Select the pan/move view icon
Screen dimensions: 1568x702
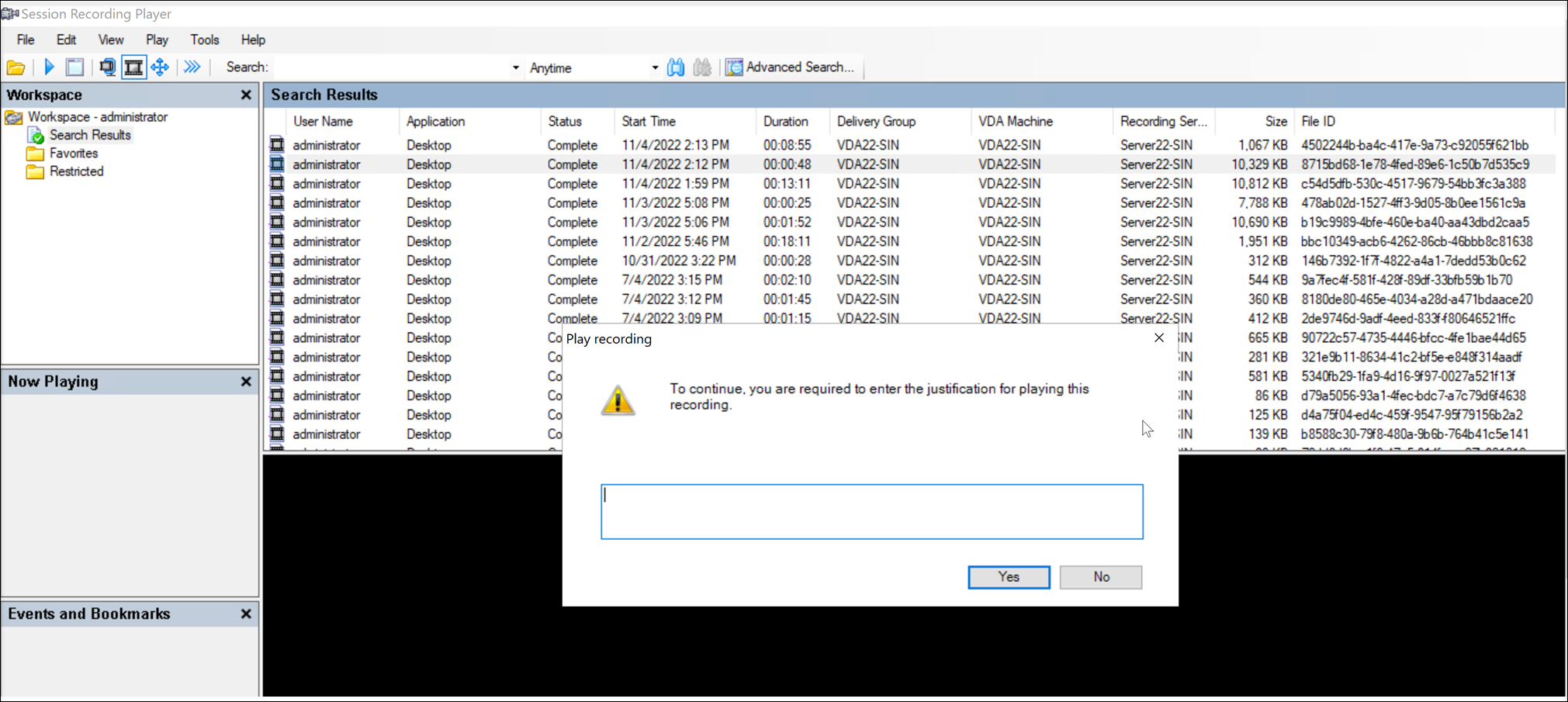click(160, 67)
